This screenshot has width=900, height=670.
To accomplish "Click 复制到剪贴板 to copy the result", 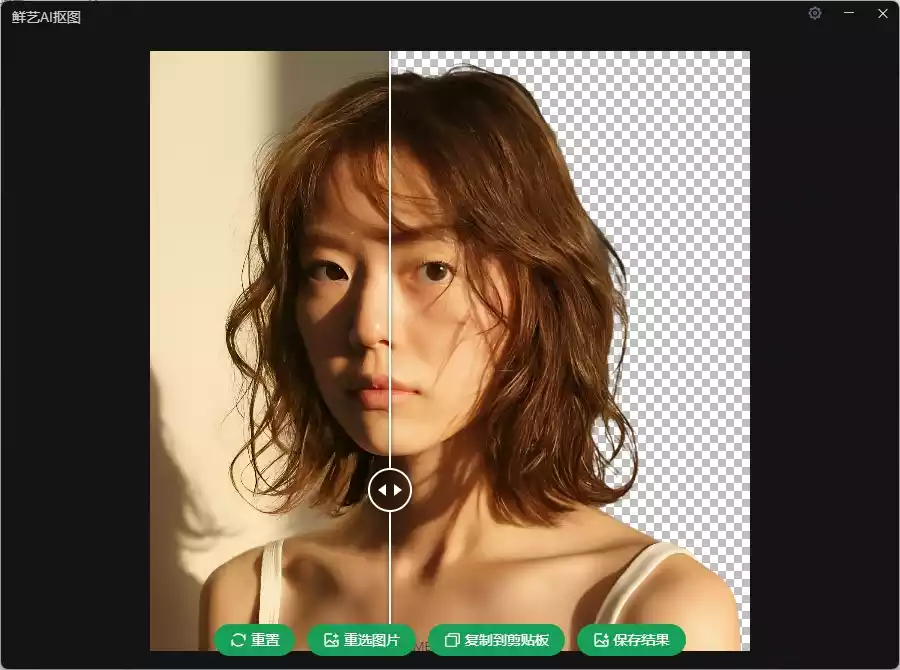I will pyautogui.click(x=497, y=640).
